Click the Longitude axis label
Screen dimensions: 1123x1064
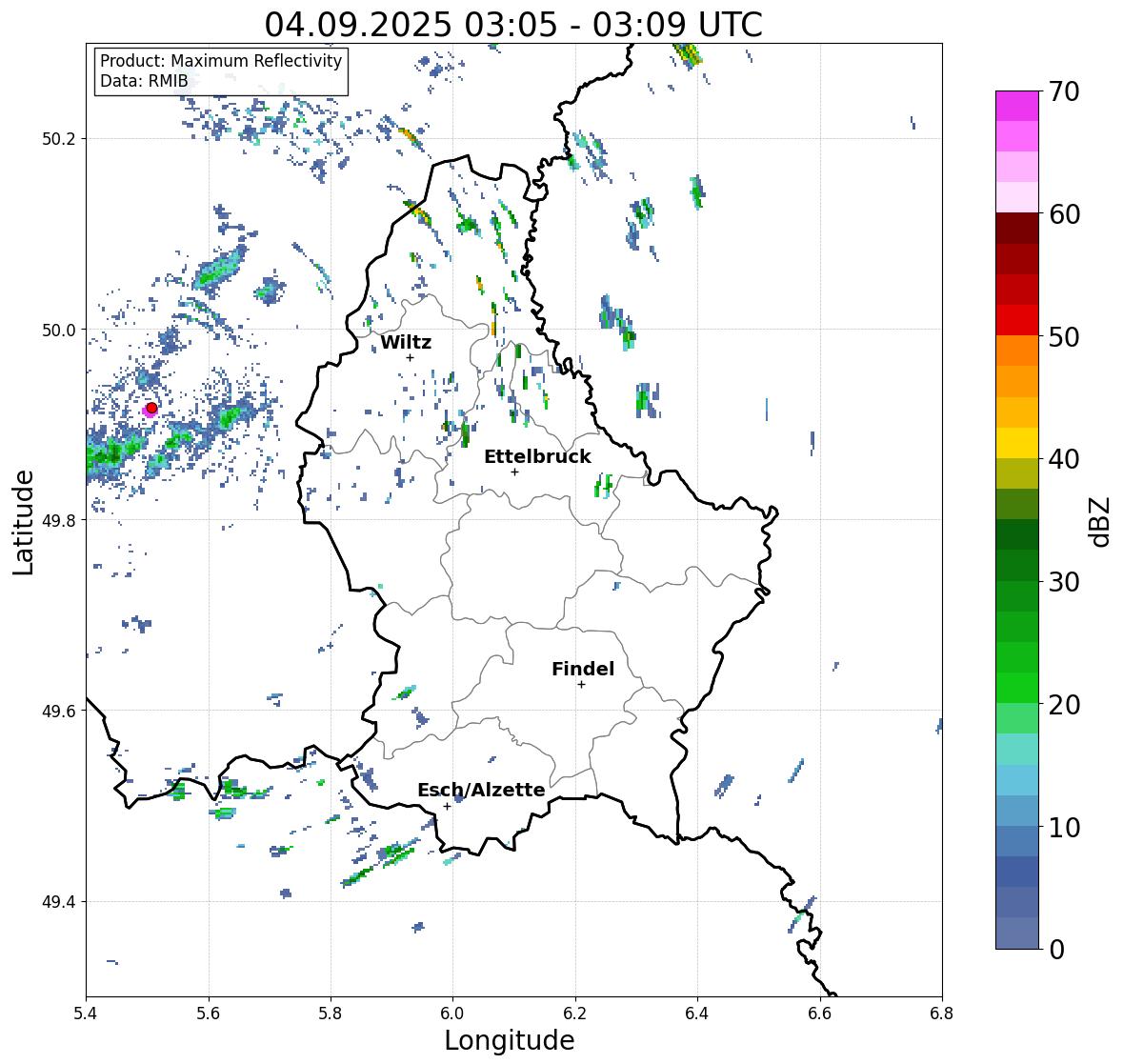click(x=510, y=1040)
